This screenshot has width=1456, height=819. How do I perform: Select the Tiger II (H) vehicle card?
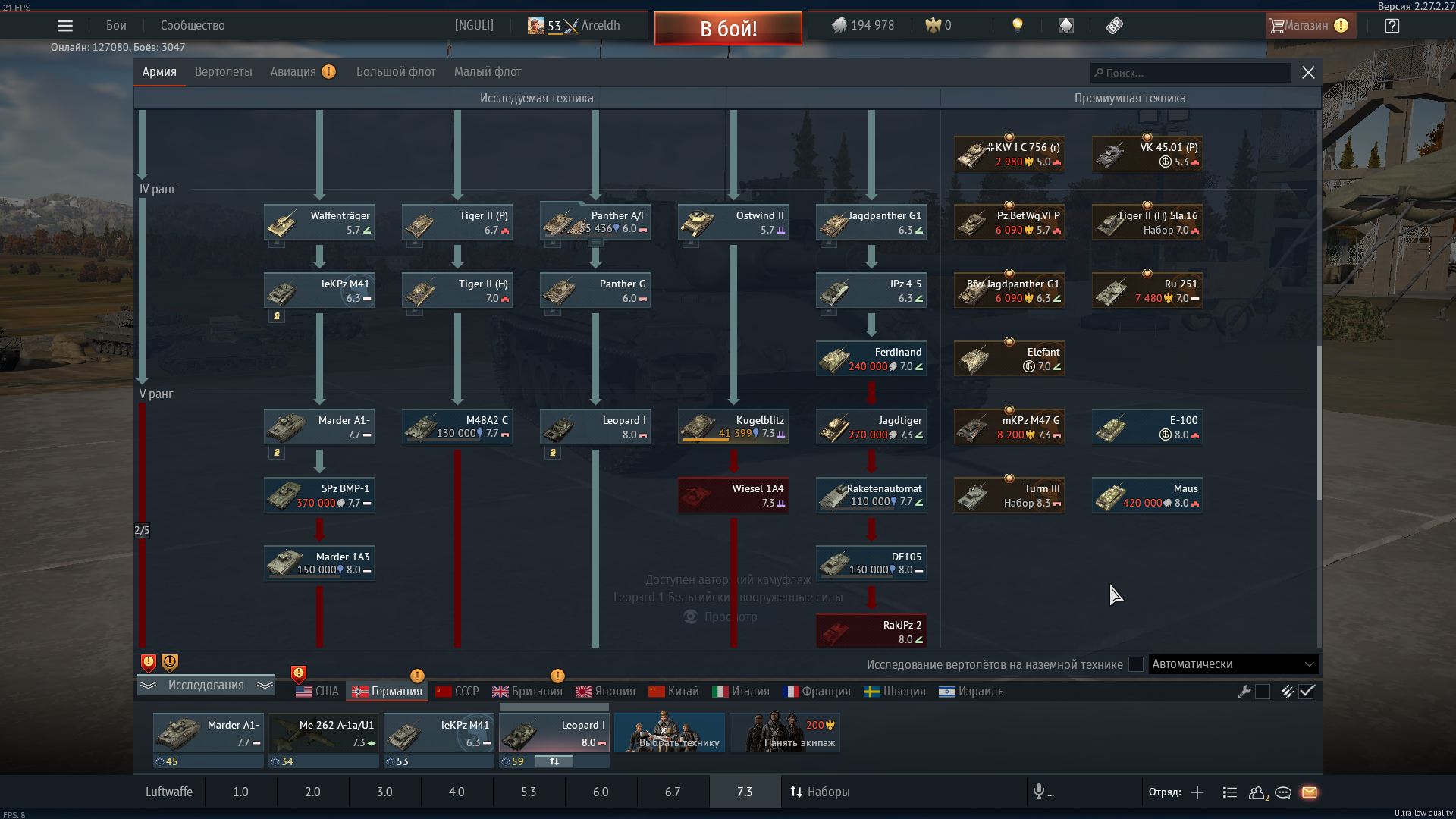[457, 290]
